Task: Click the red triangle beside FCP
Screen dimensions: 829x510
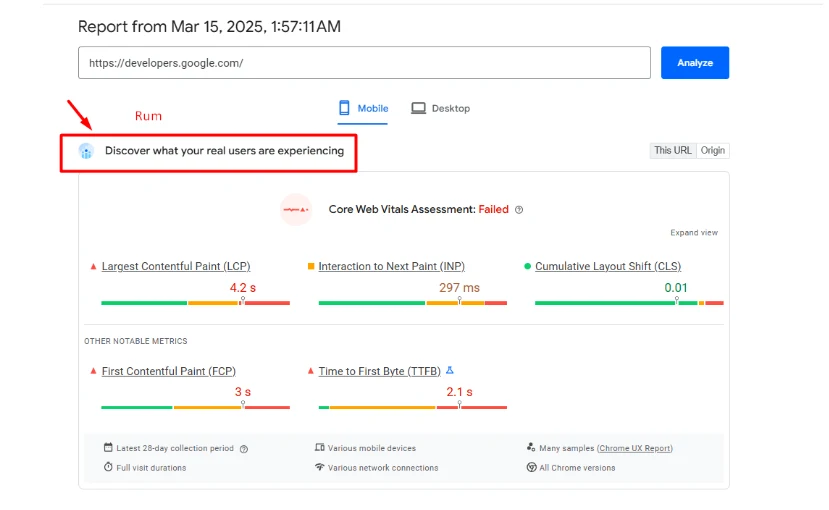Action: click(94, 371)
